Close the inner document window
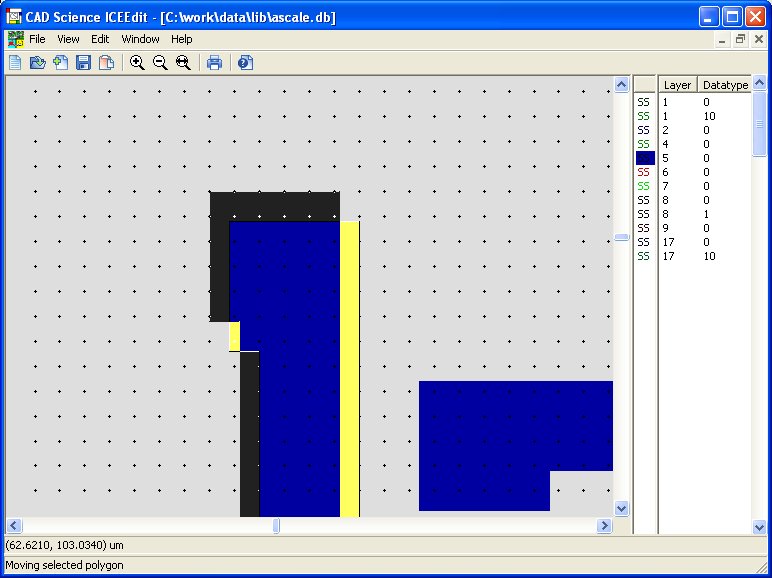772x578 pixels. click(x=759, y=40)
